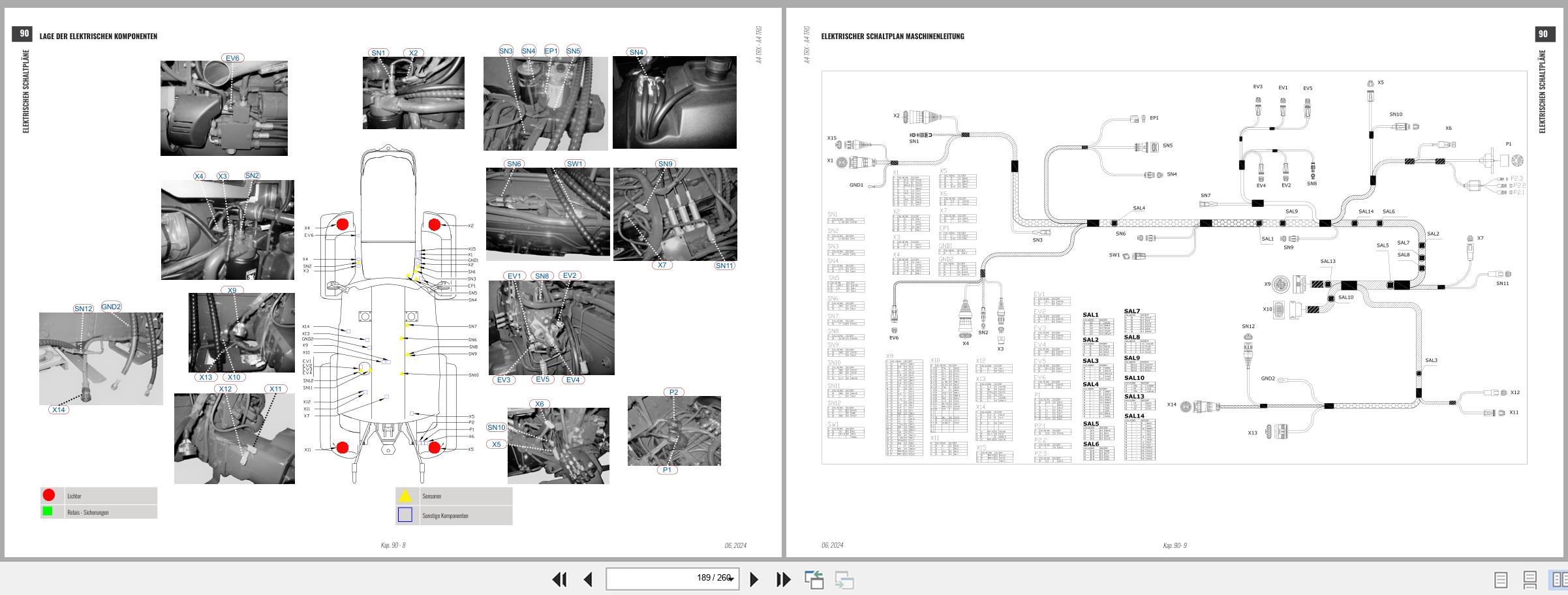1568x595 pixels.
Task: Click the X14 callout bubble below the photo
Action: pos(59,410)
